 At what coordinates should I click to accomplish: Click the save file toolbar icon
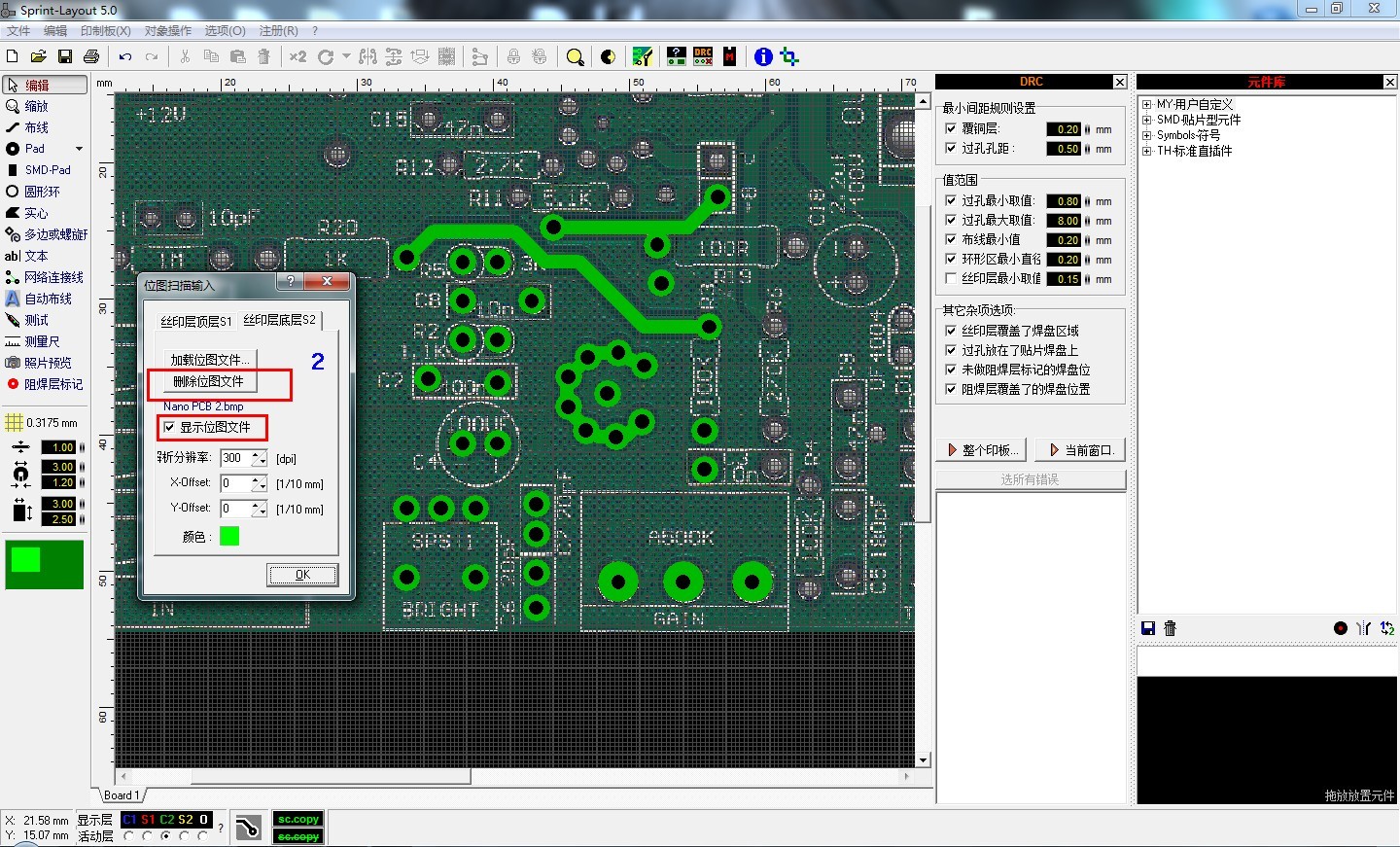click(x=65, y=57)
